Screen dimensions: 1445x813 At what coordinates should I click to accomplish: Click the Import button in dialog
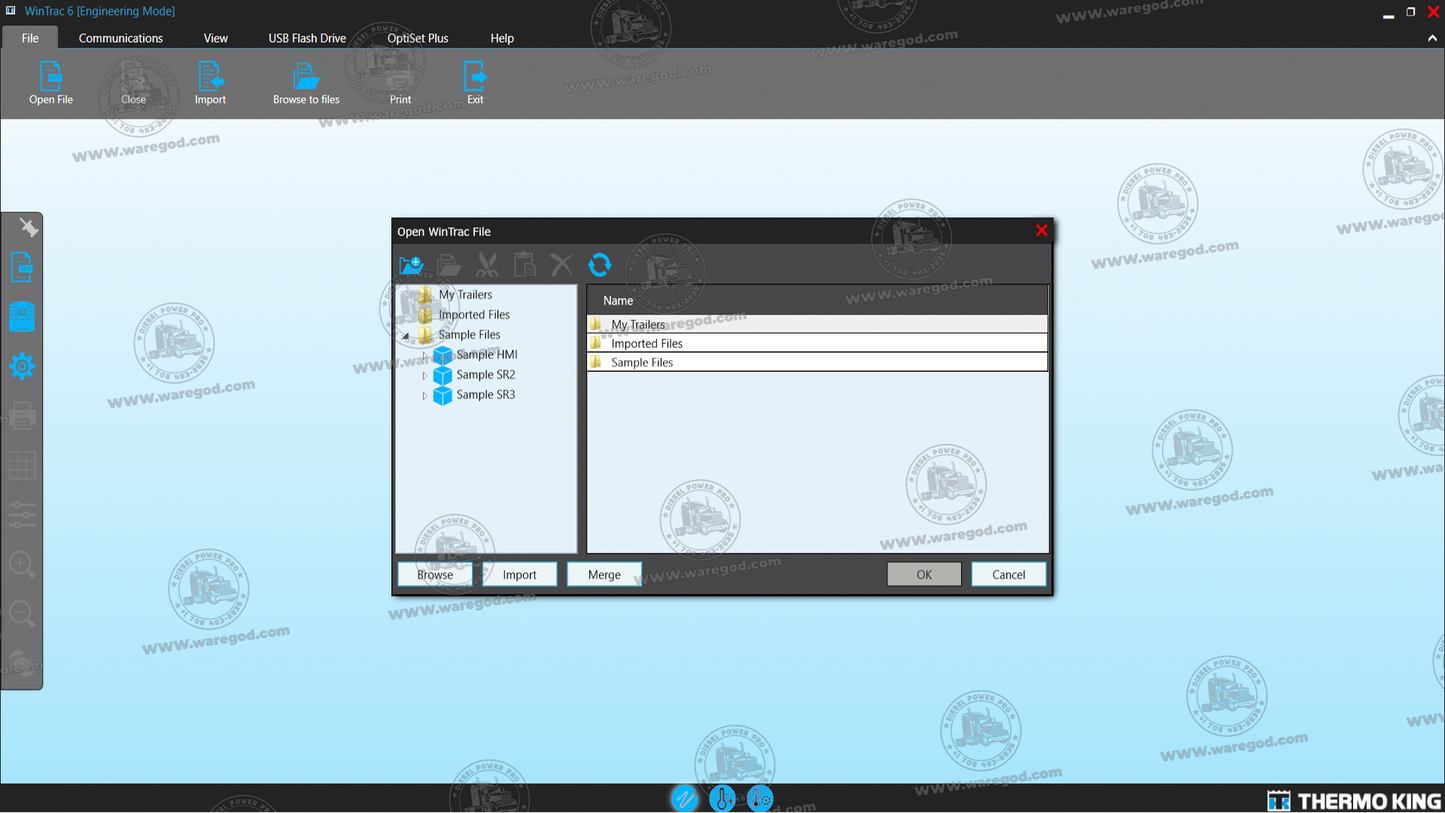tap(520, 574)
